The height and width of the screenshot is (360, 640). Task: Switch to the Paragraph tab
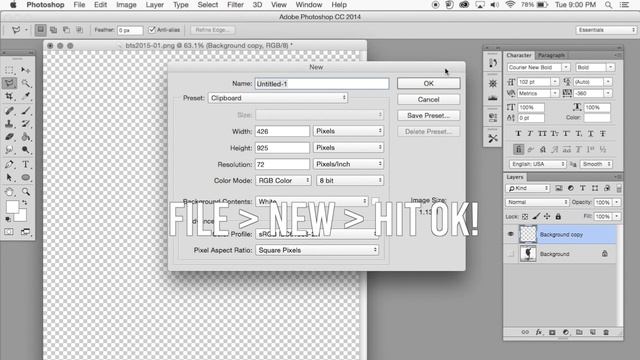(551, 55)
